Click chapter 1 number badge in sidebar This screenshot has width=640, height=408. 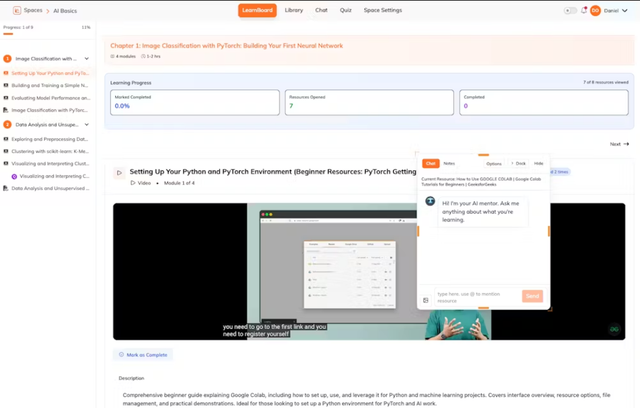coord(7,59)
